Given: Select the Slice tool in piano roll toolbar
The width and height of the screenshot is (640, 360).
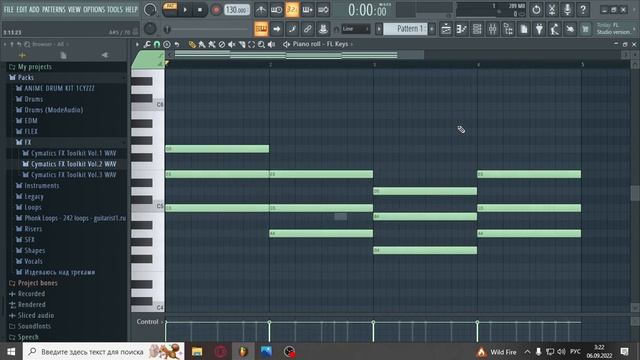Looking at the screenshot, I should 242,44.
